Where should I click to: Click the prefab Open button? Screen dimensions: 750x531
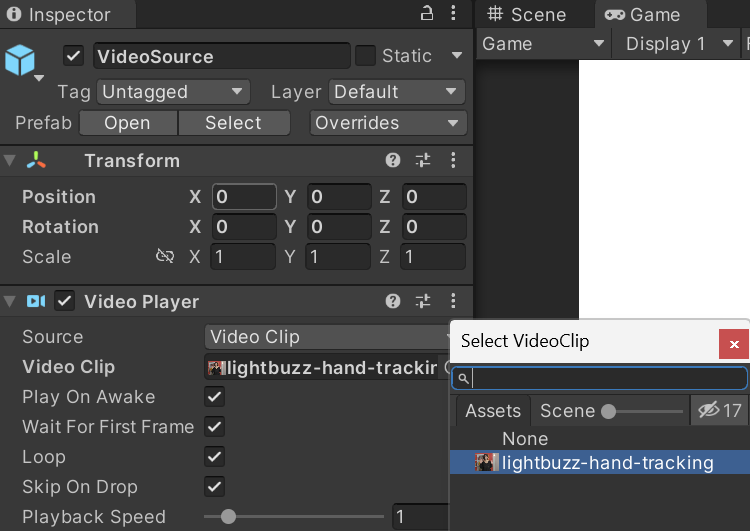[x=127, y=123]
